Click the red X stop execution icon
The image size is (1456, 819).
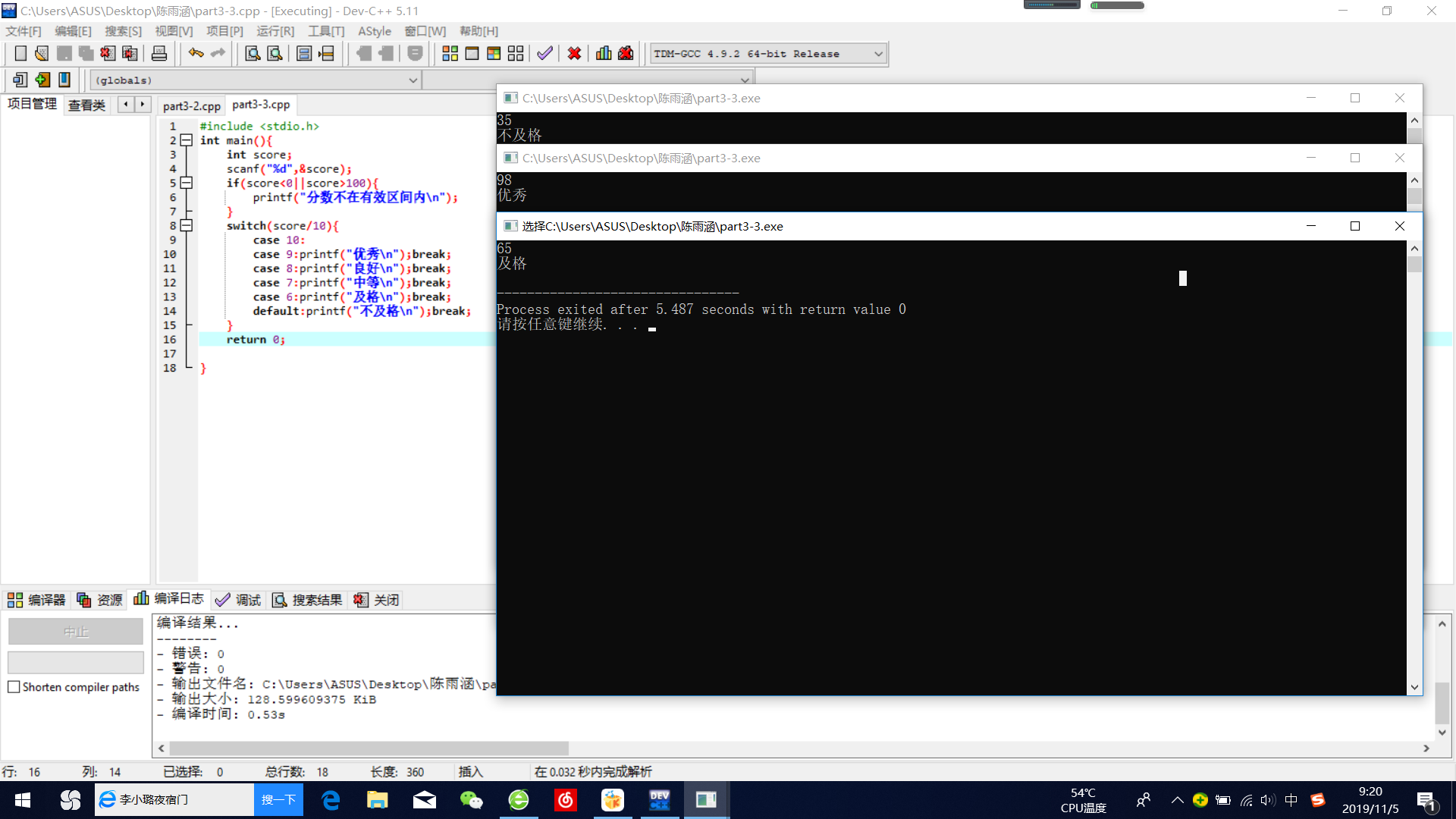coord(574,54)
